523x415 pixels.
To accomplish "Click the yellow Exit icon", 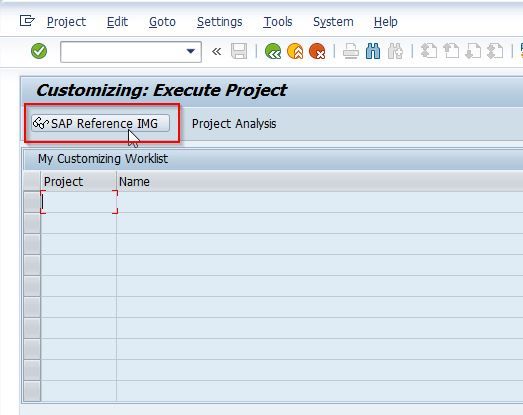I will tap(295, 51).
